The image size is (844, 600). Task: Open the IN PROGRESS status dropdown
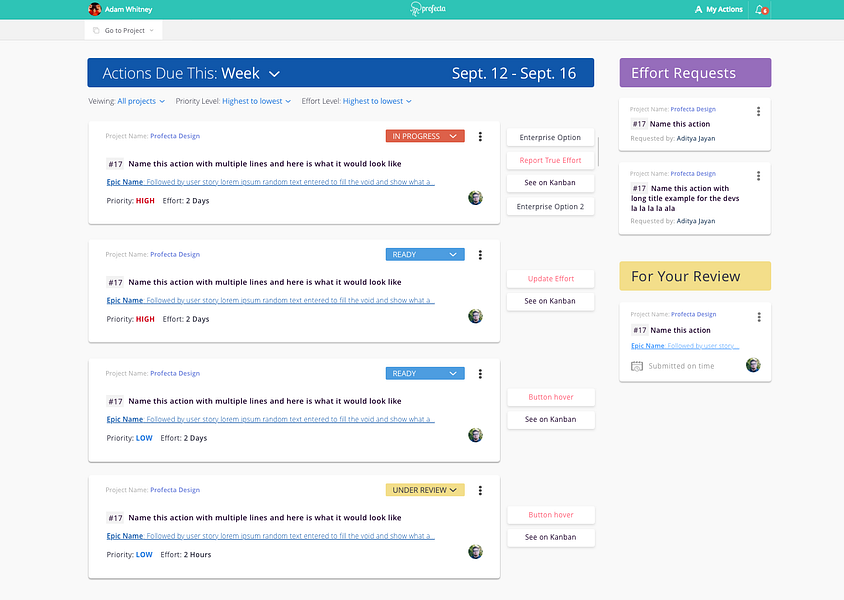[425, 136]
